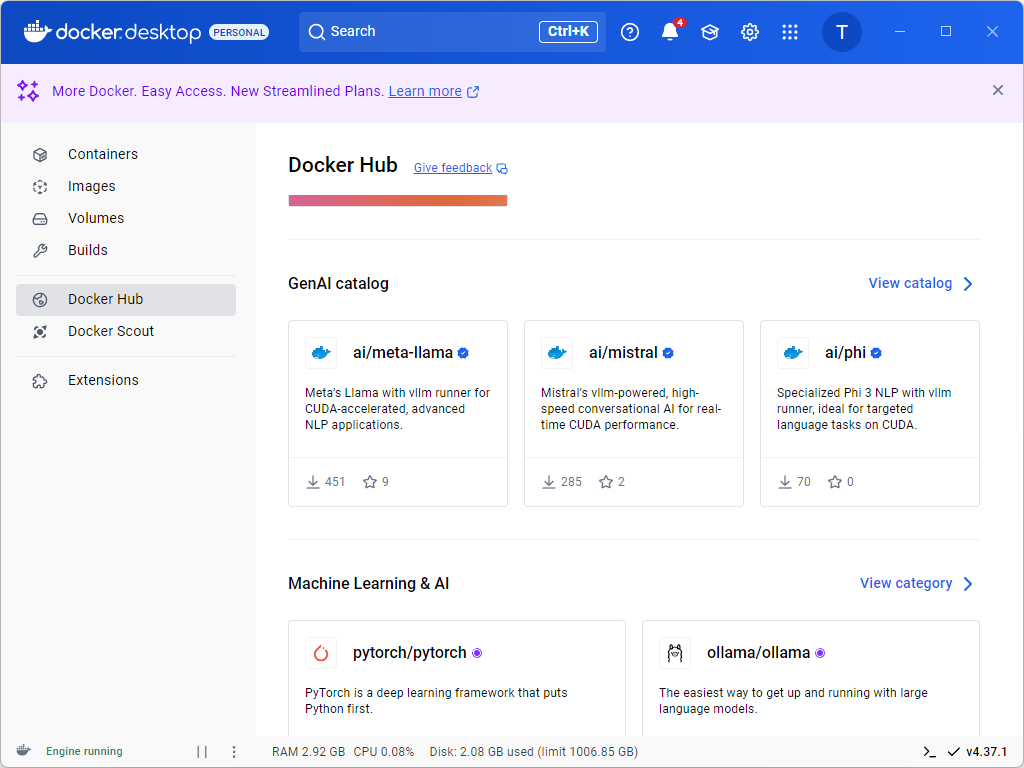Navigate to the Images section

(92, 186)
